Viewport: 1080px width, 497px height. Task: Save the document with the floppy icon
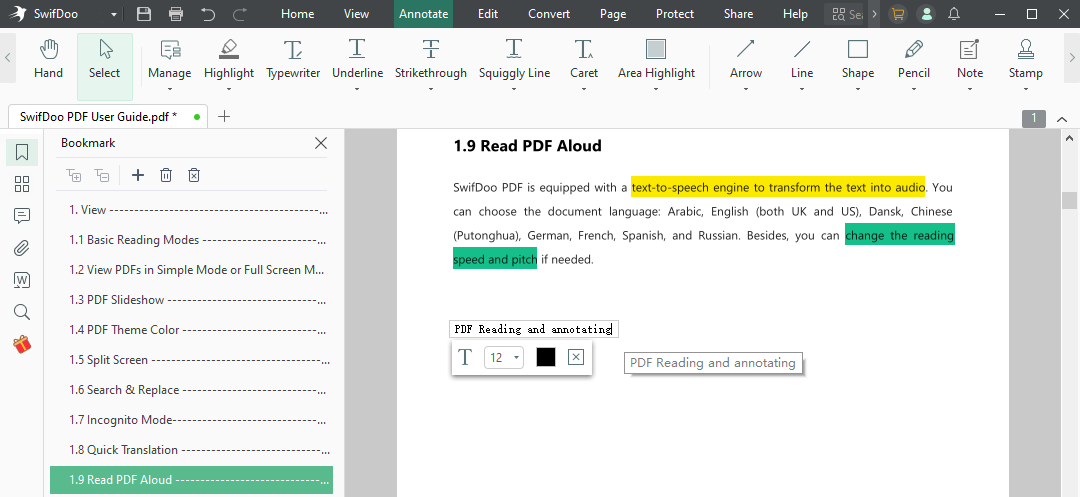pyautogui.click(x=144, y=14)
